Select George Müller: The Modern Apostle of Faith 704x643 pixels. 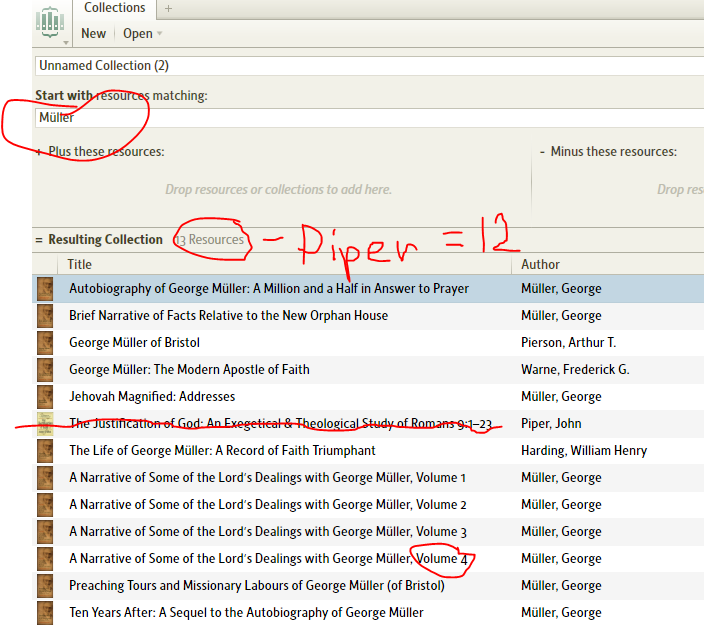click(x=189, y=369)
